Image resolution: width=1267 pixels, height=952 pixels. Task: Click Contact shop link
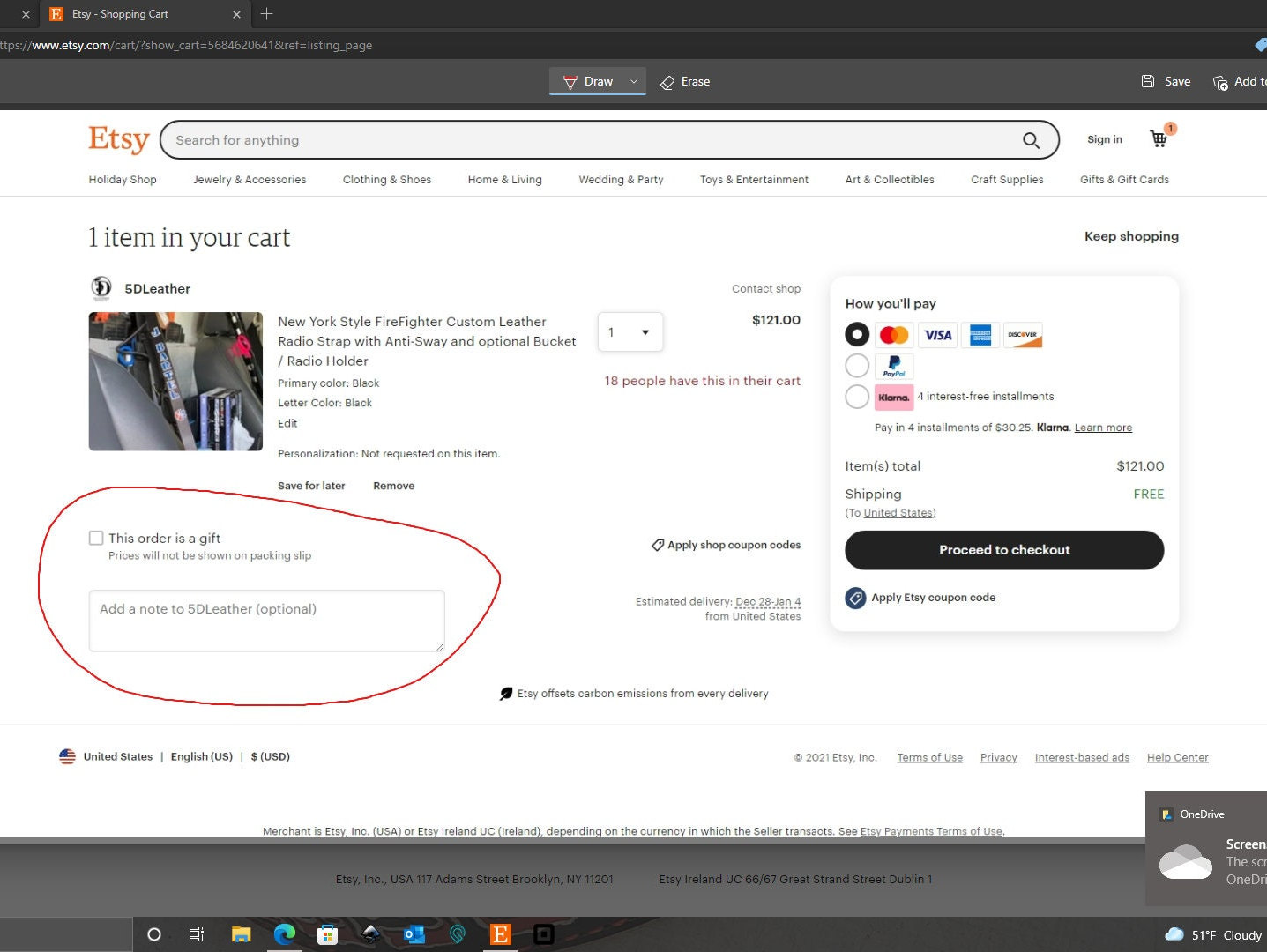click(766, 289)
